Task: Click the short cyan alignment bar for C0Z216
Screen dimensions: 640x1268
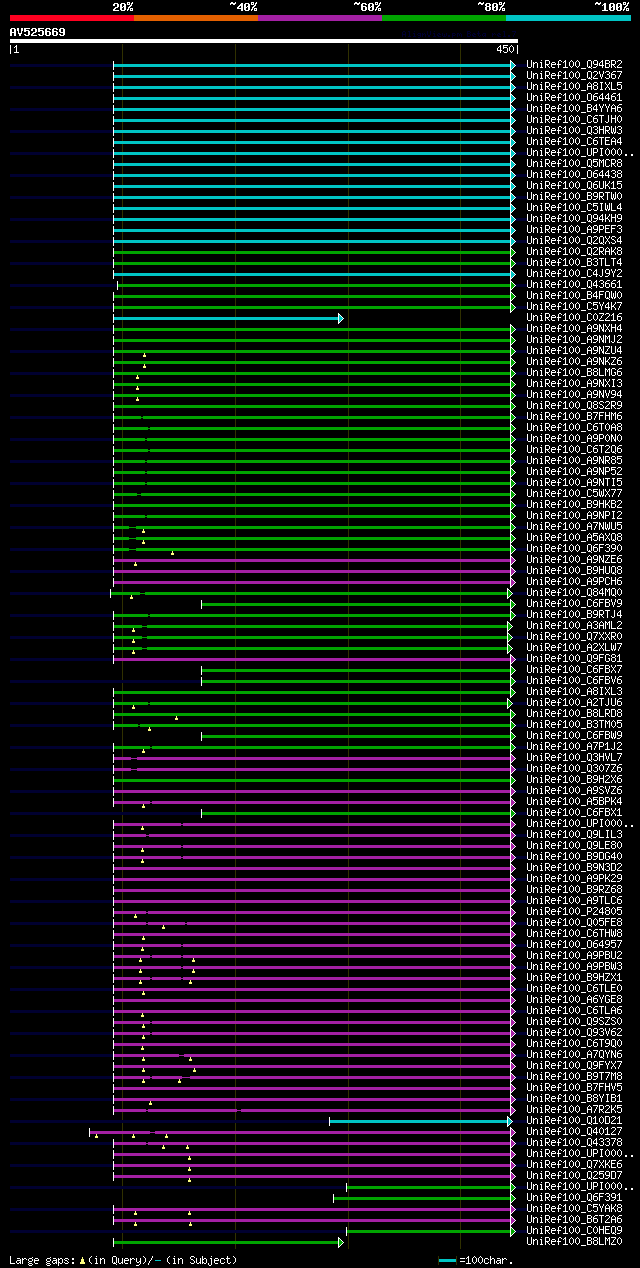Action: click(x=228, y=318)
